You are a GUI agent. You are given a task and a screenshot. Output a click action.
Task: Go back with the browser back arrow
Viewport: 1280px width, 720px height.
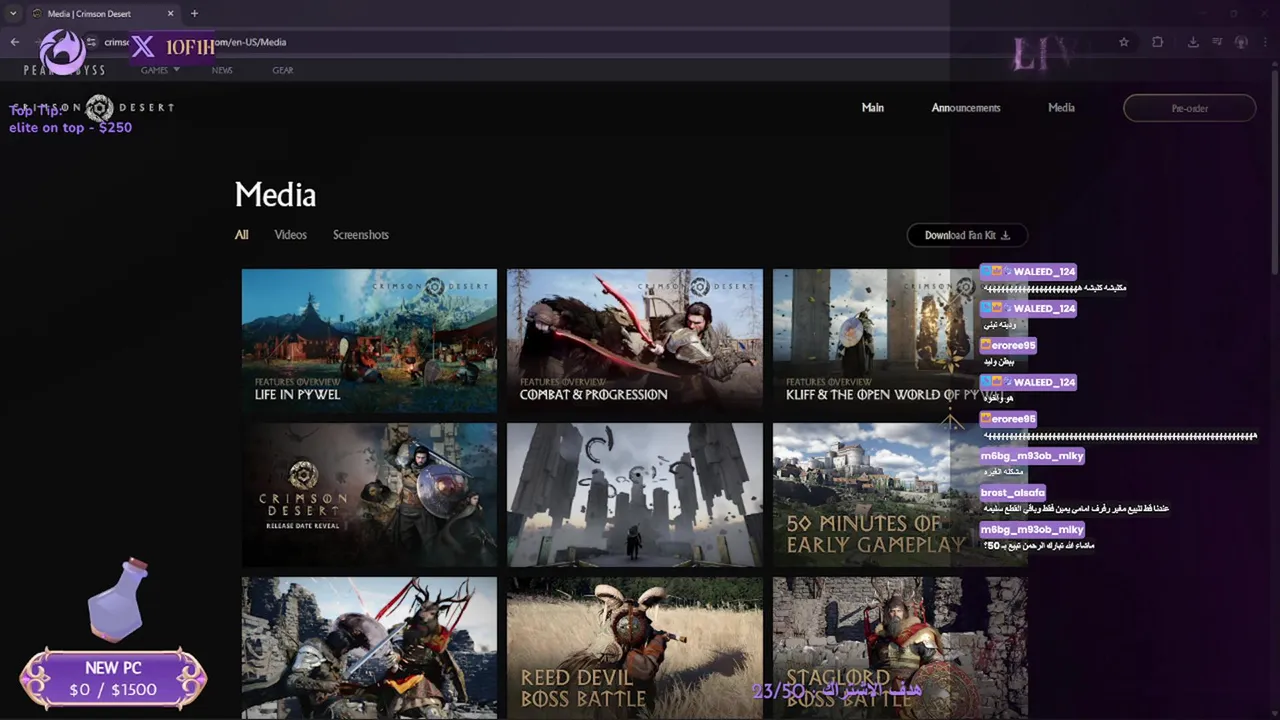[15, 42]
